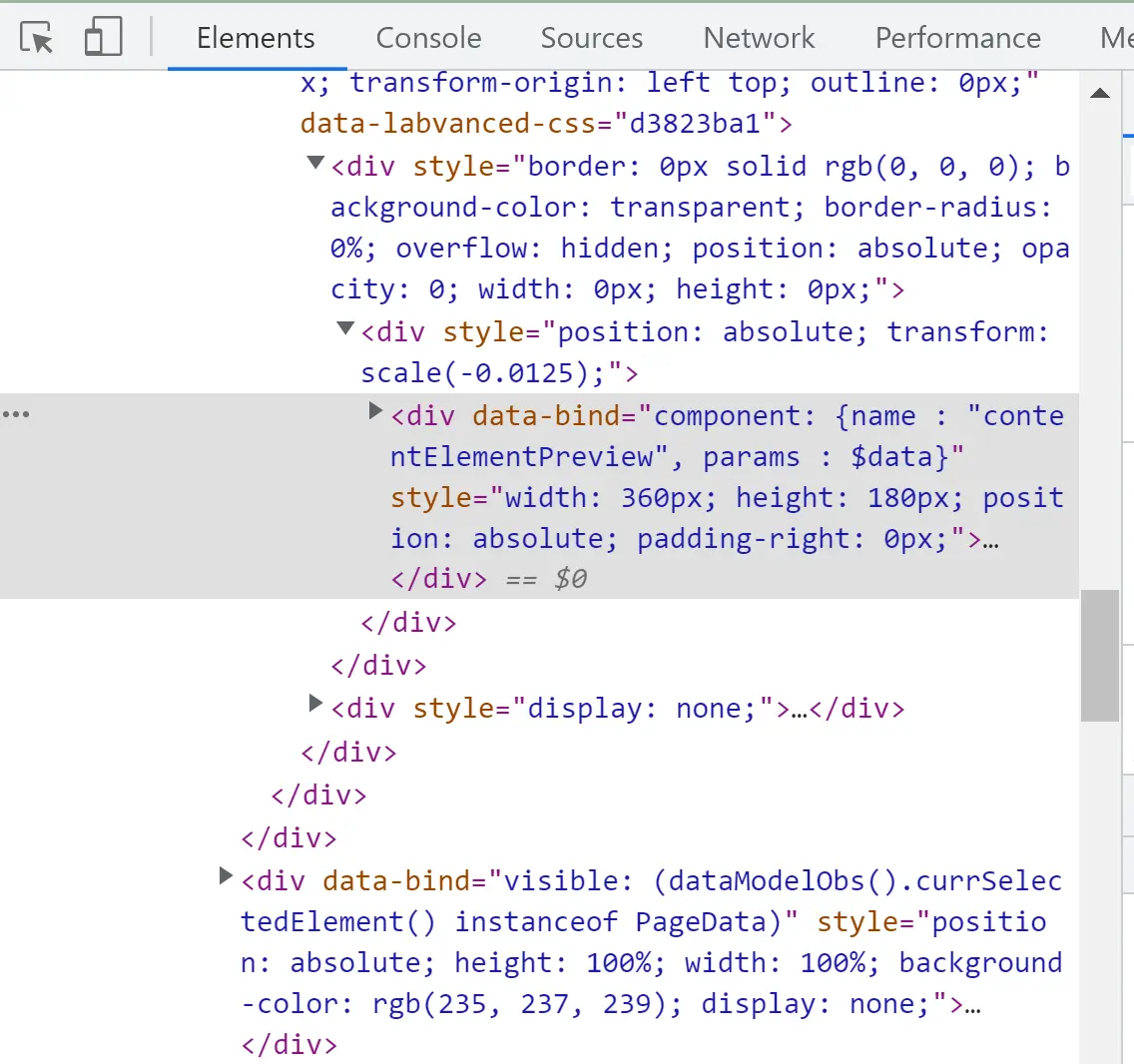Viewport: 1134px width, 1064px height.
Task: Open the Sources tab
Action: [x=591, y=38]
